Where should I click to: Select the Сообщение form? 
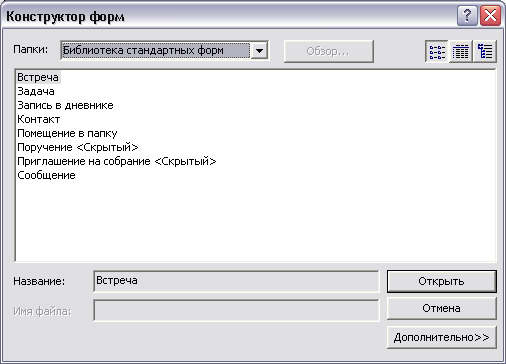tap(46, 175)
